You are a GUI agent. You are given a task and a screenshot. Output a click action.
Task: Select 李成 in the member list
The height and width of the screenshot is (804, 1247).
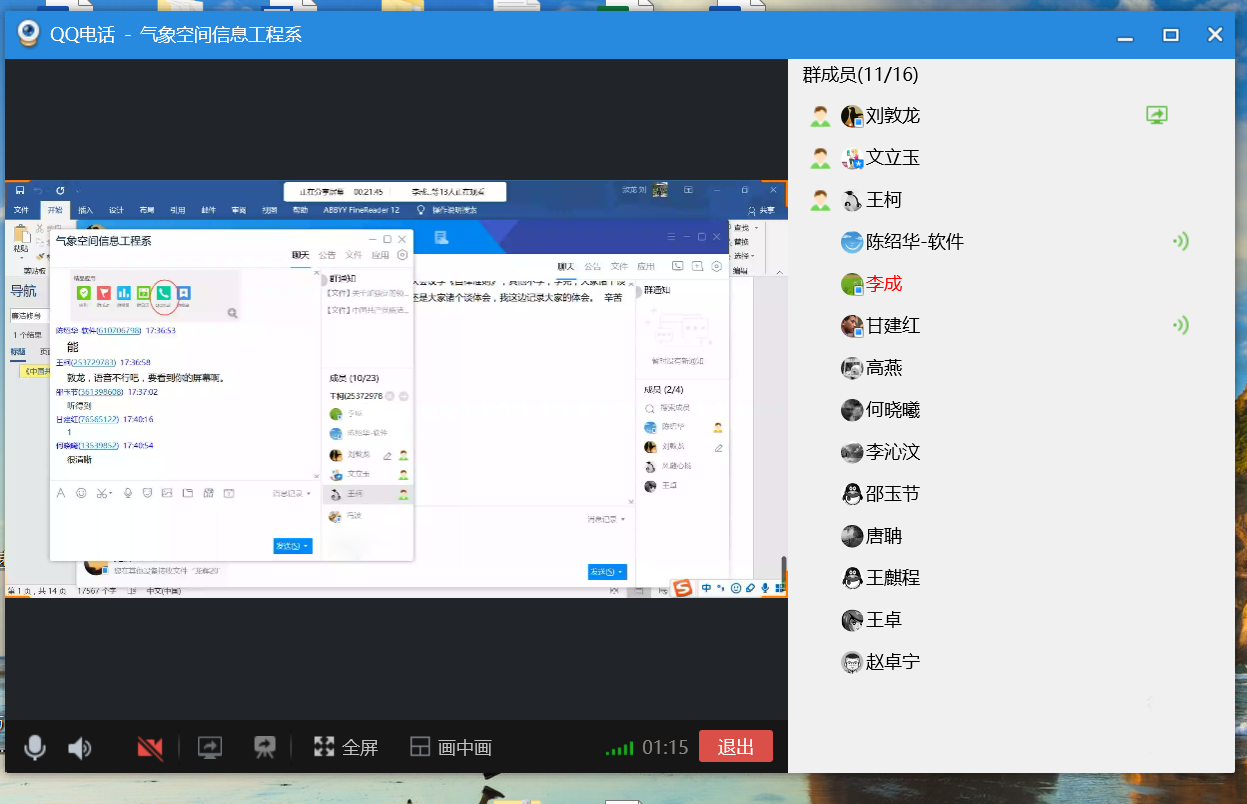pos(884,284)
